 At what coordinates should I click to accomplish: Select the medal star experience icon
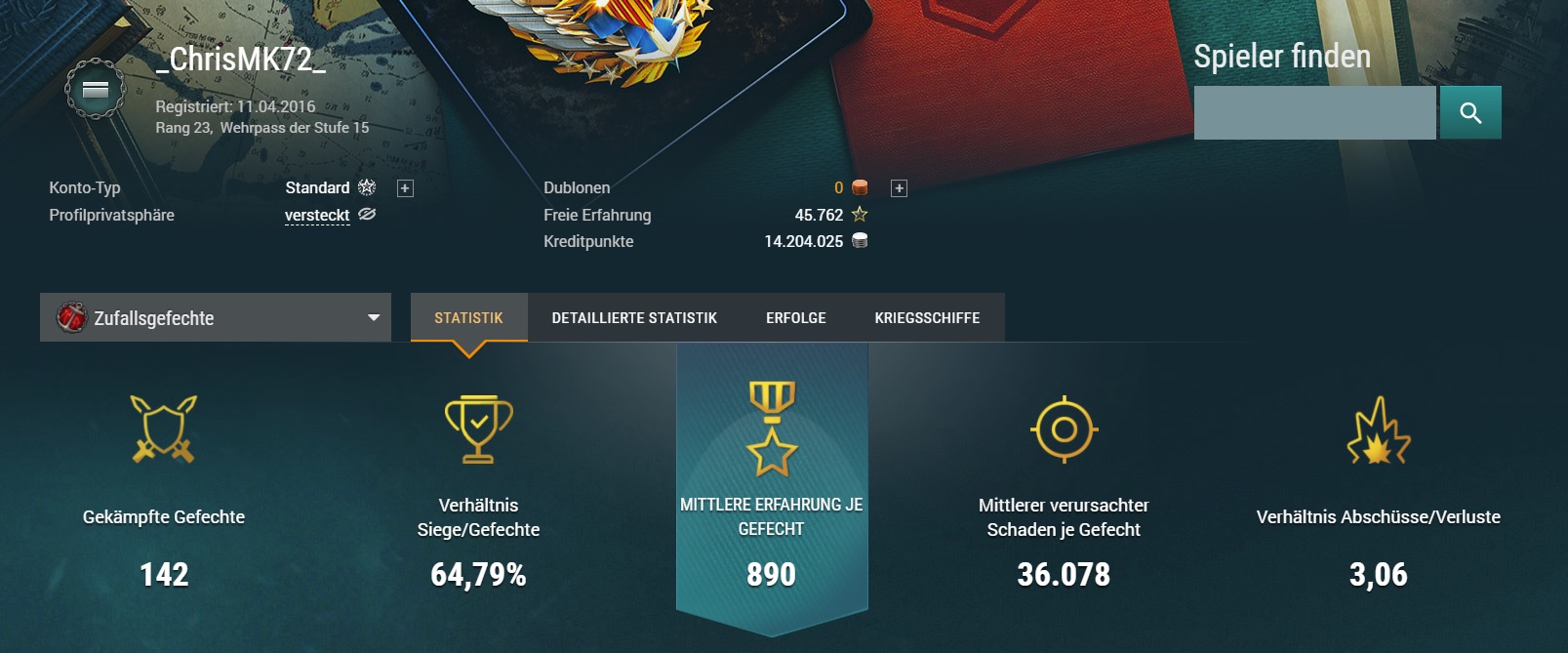point(772,429)
